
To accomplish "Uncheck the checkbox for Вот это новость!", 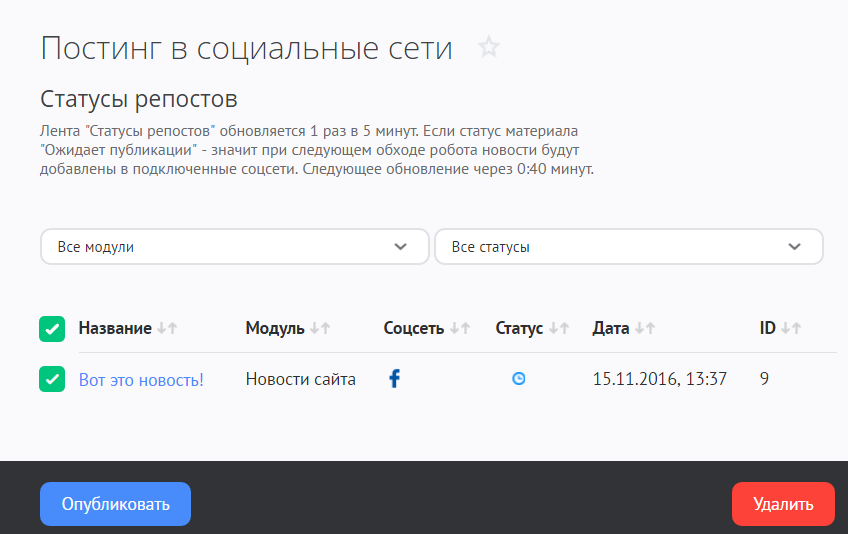I will coord(52,379).
